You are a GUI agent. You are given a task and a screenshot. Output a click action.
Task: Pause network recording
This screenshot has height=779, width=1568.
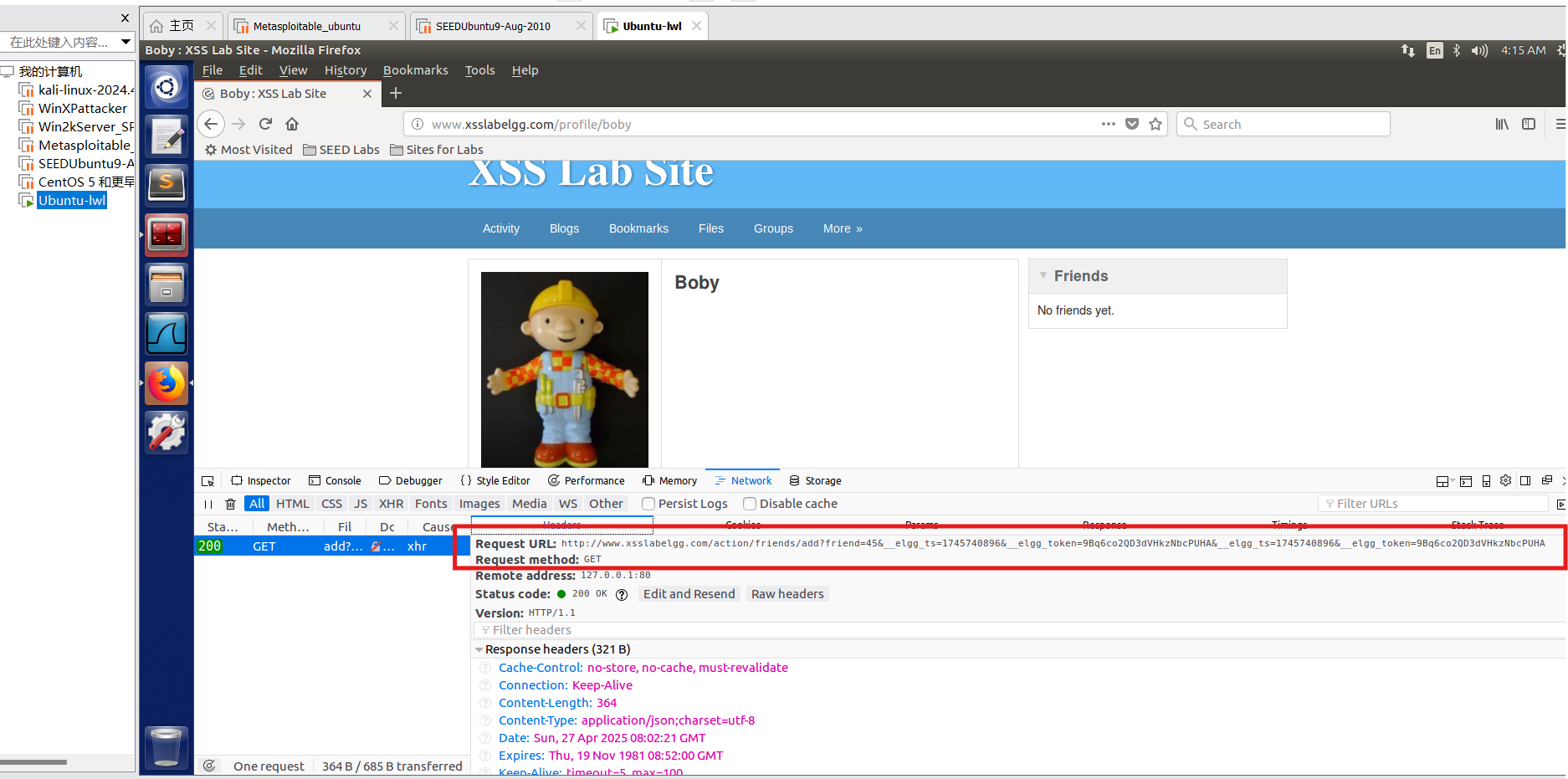point(208,504)
